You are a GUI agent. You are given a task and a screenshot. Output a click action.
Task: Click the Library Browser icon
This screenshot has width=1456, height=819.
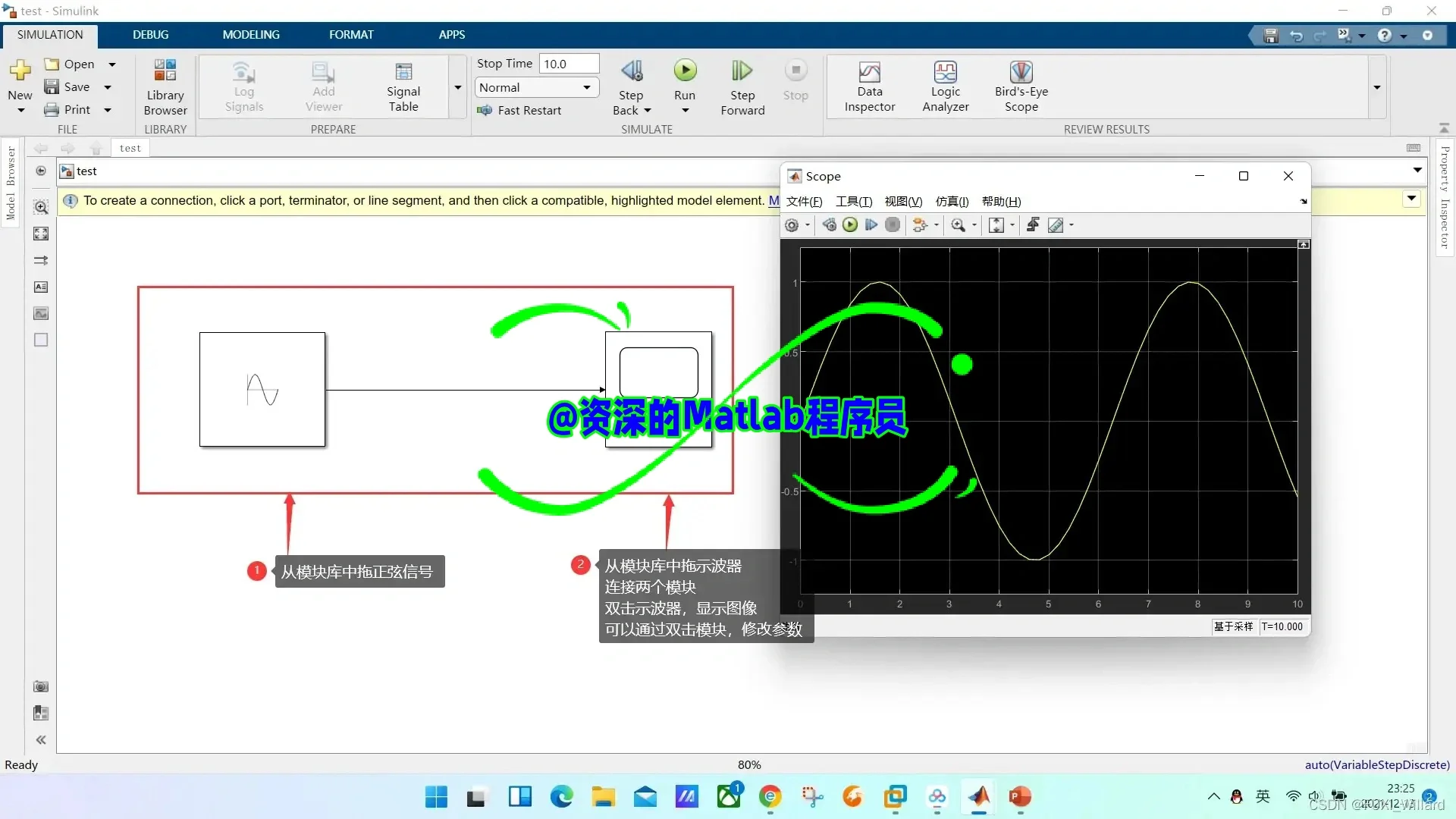(165, 71)
